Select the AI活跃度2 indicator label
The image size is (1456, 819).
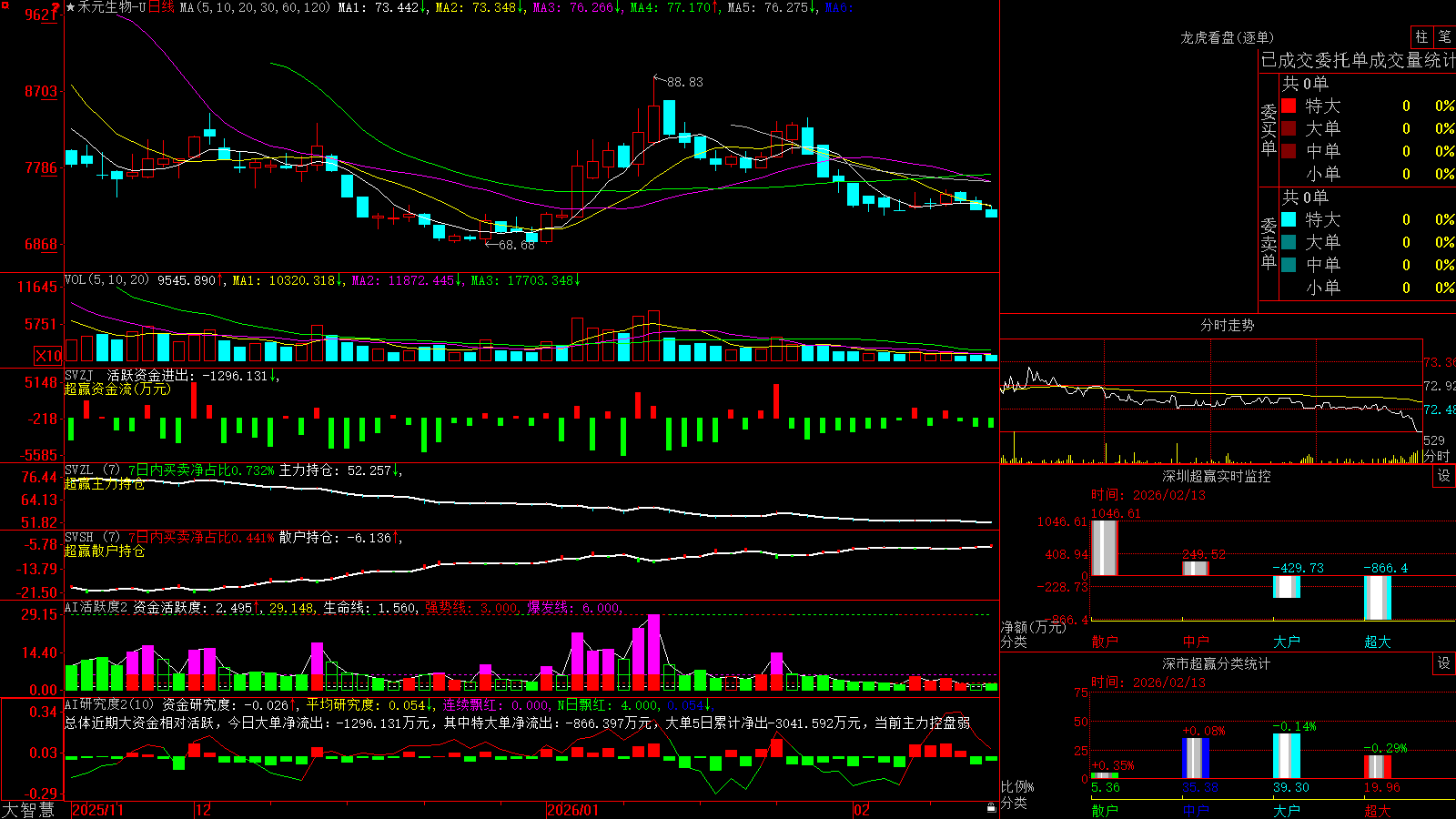(x=96, y=608)
